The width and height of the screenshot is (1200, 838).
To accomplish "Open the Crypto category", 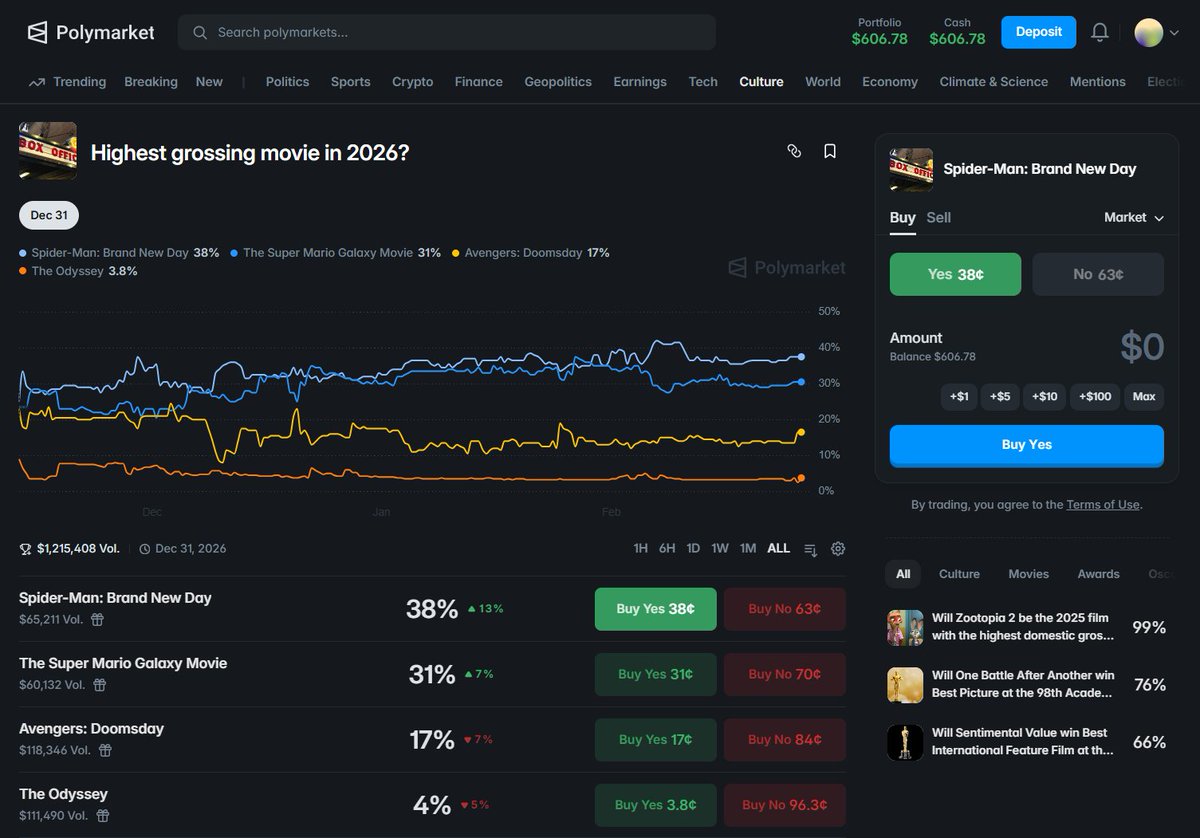I will coord(413,82).
